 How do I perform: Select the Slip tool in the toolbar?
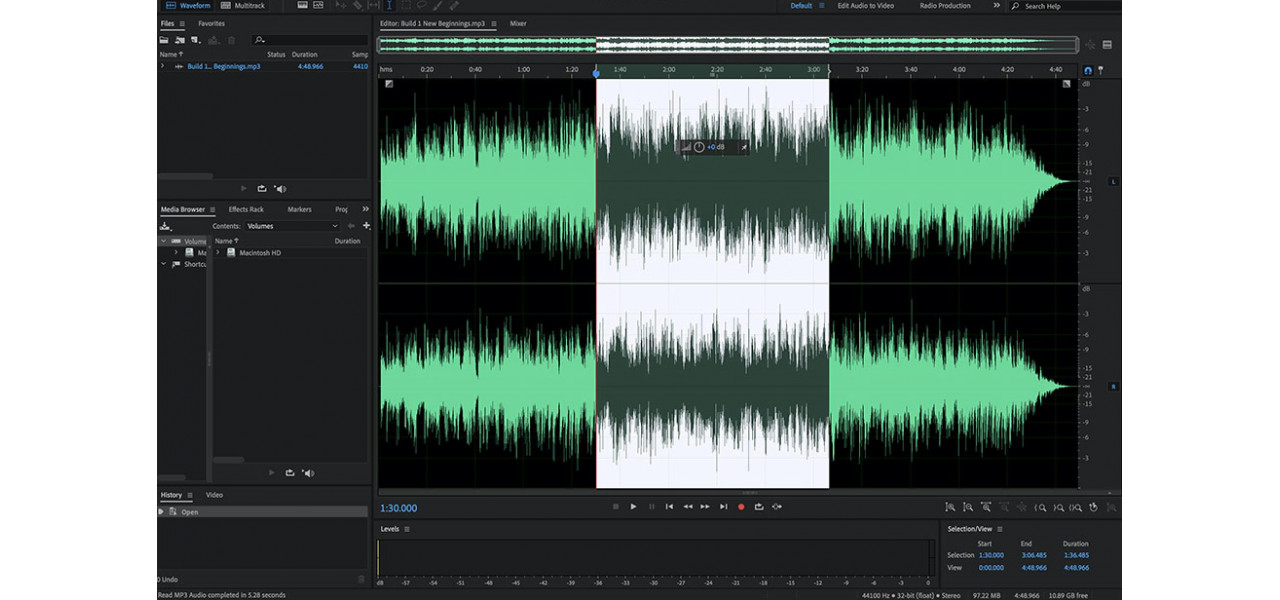373,5
